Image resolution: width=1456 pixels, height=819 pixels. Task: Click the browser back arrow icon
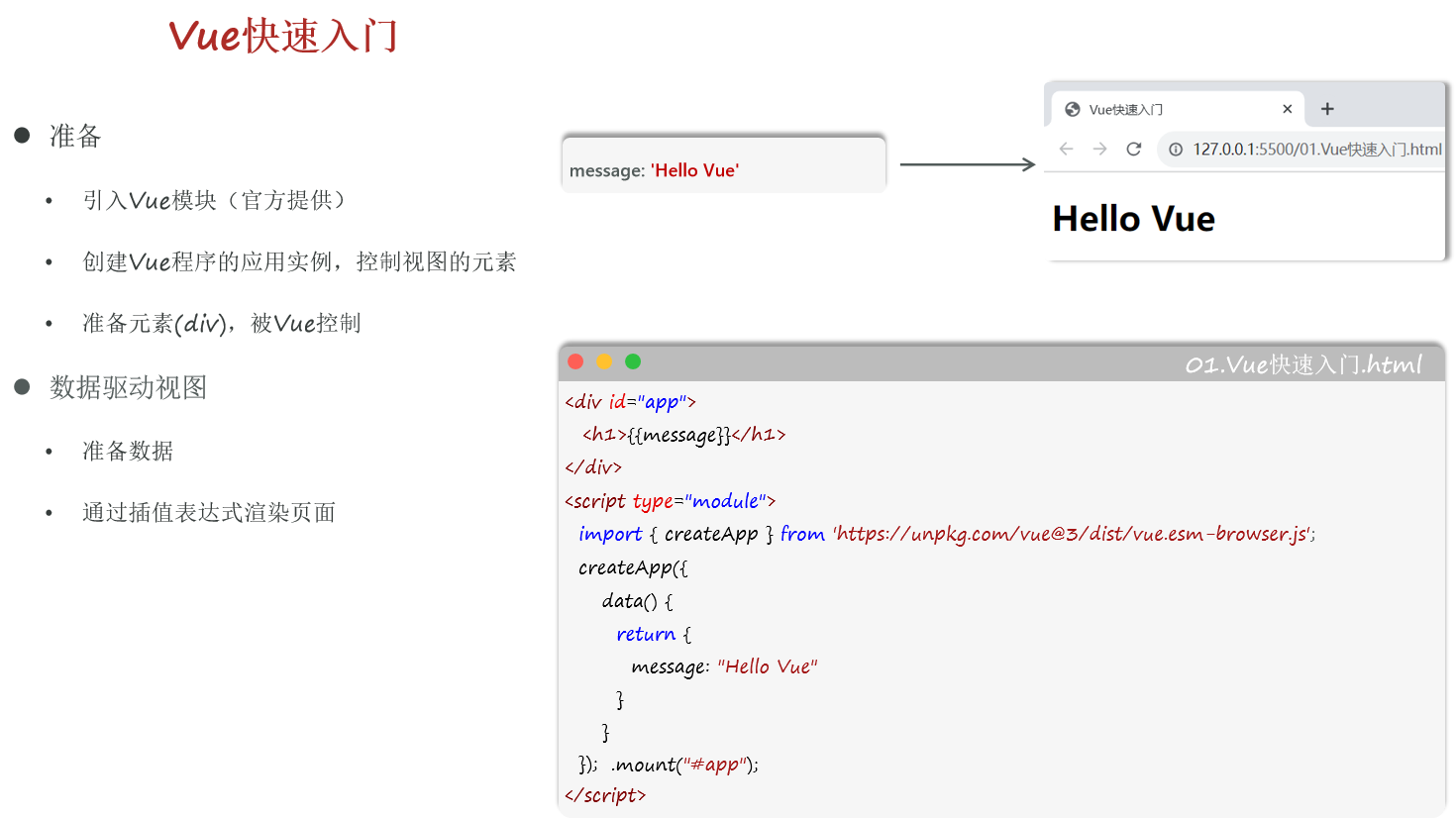click(x=1066, y=149)
